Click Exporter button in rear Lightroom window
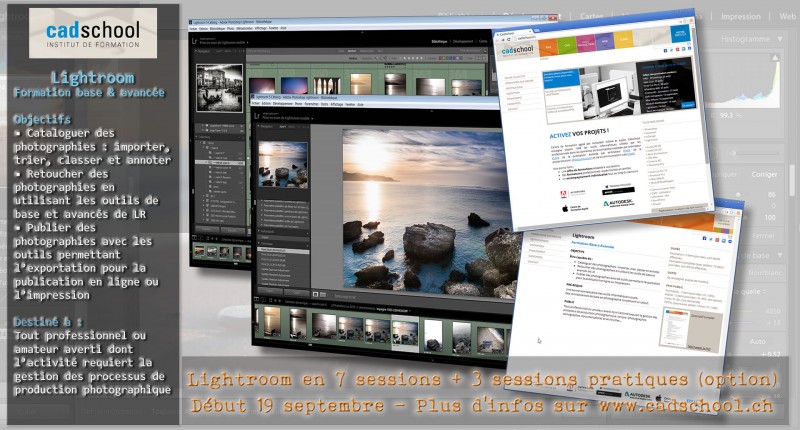 pos(233,229)
